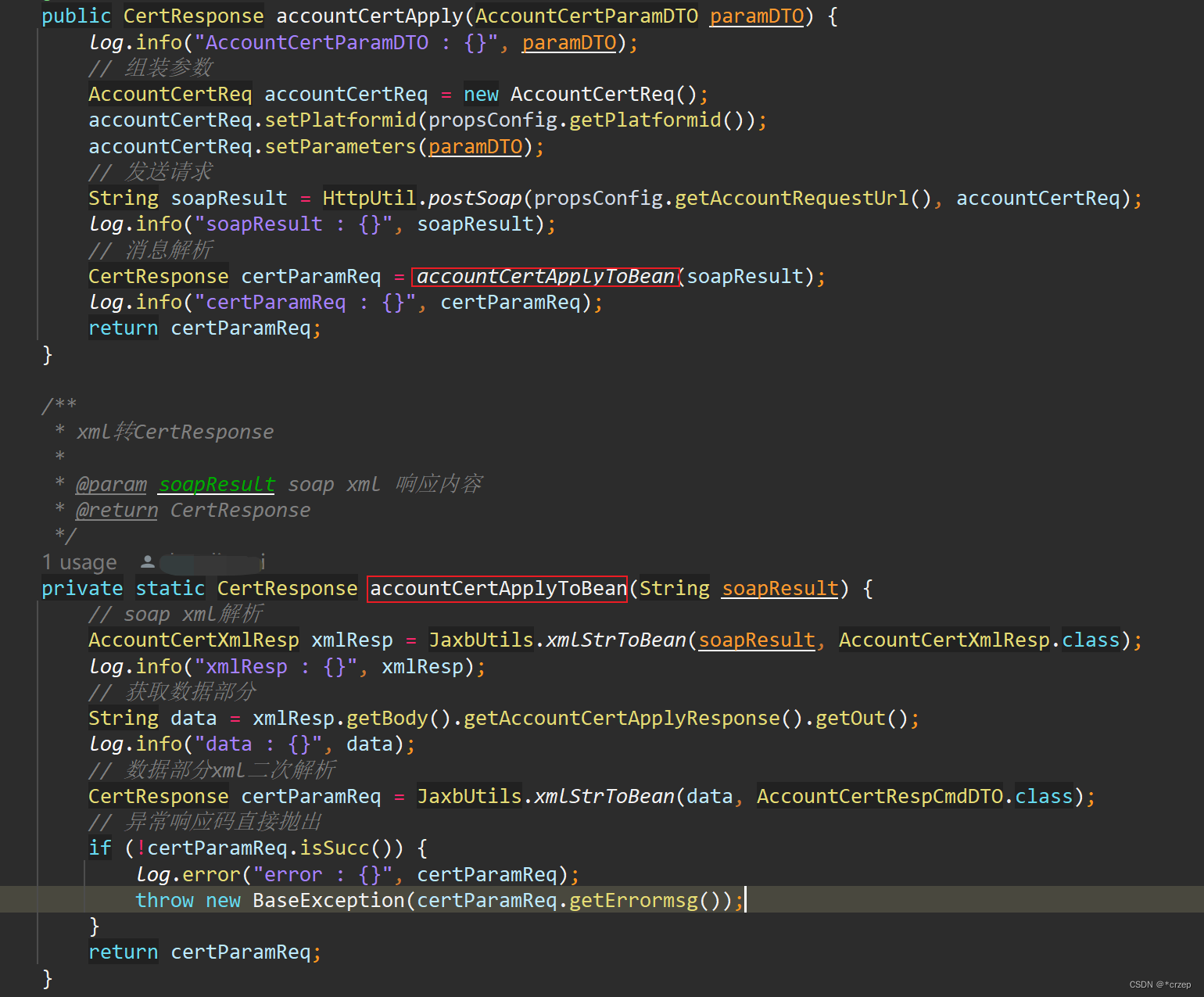The height and width of the screenshot is (997, 1204).
Task: Click 'xml转CertResponse' Javadoc description
Action: 175,432
